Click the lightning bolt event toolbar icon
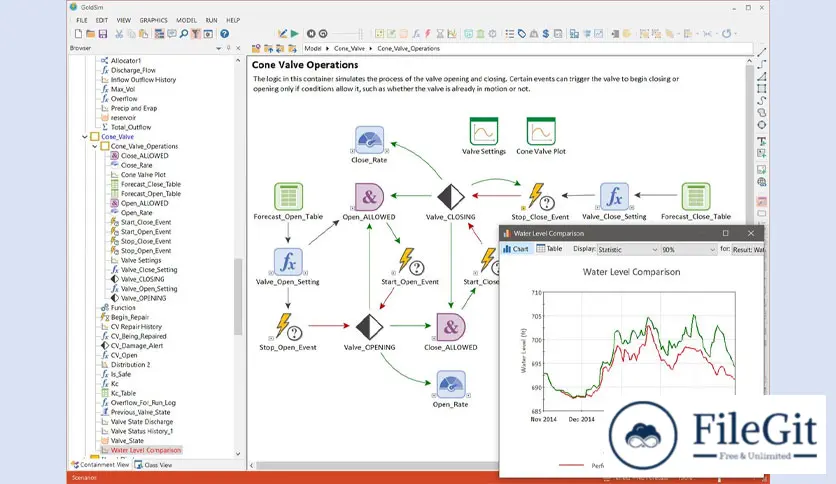The image size is (836, 484). 428,34
